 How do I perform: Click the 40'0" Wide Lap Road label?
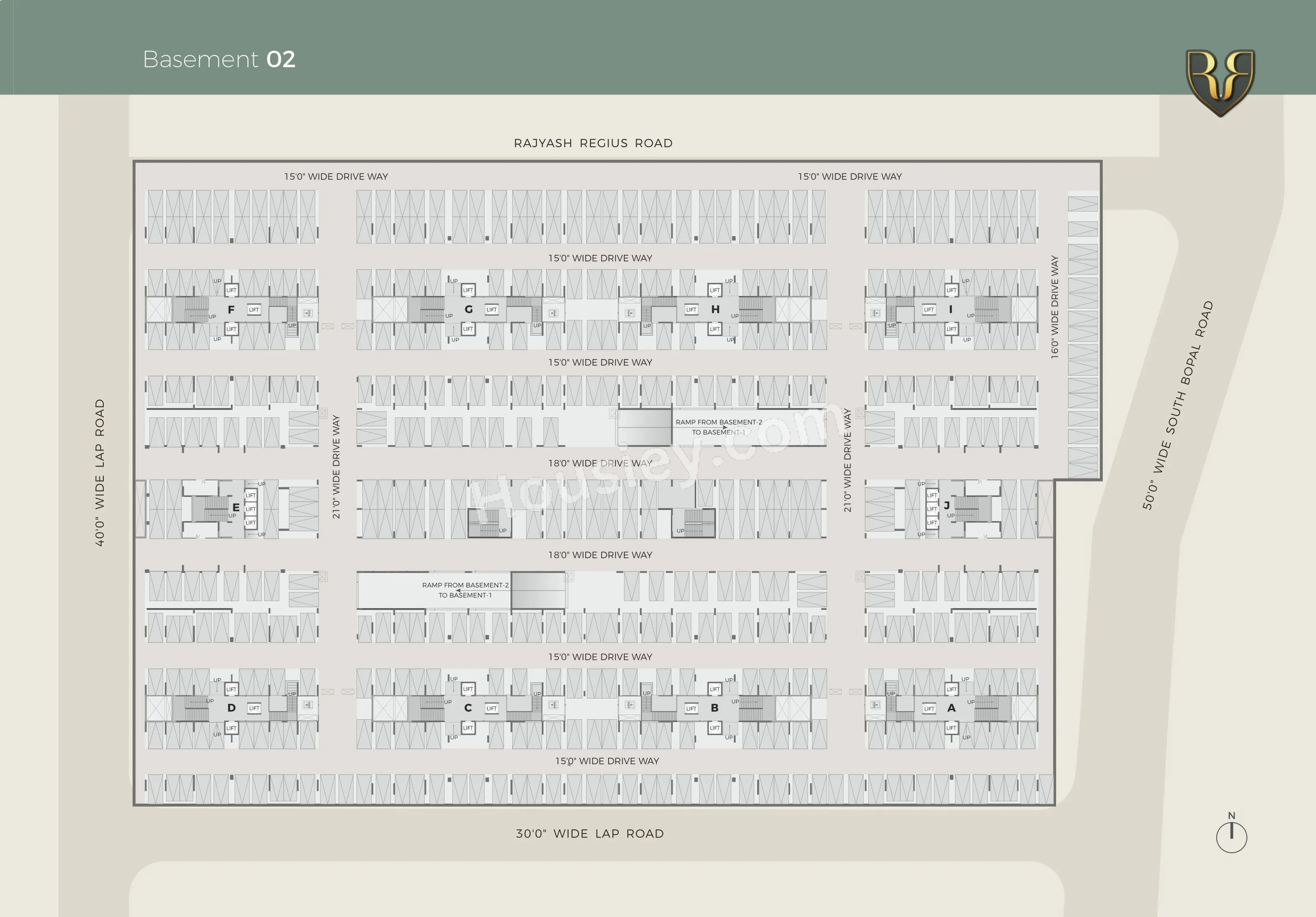(100, 473)
